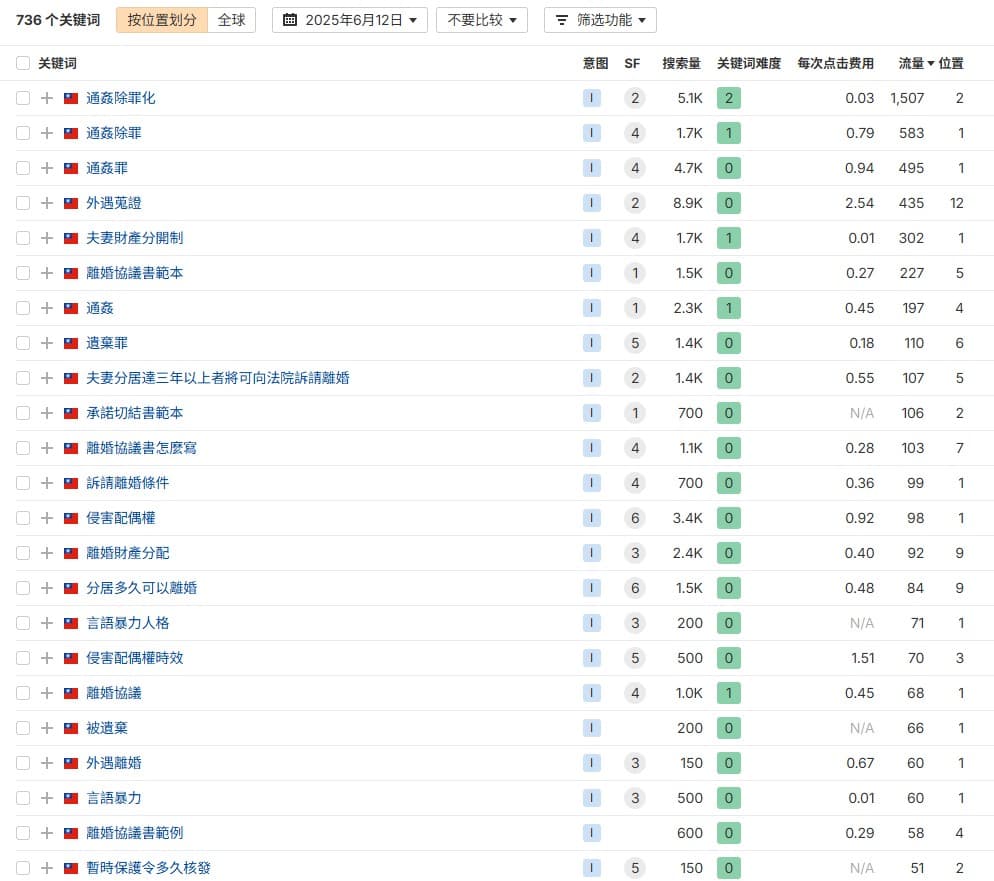Click the traffic value 1,507
Screen dimensions: 994x881
tap(907, 98)
